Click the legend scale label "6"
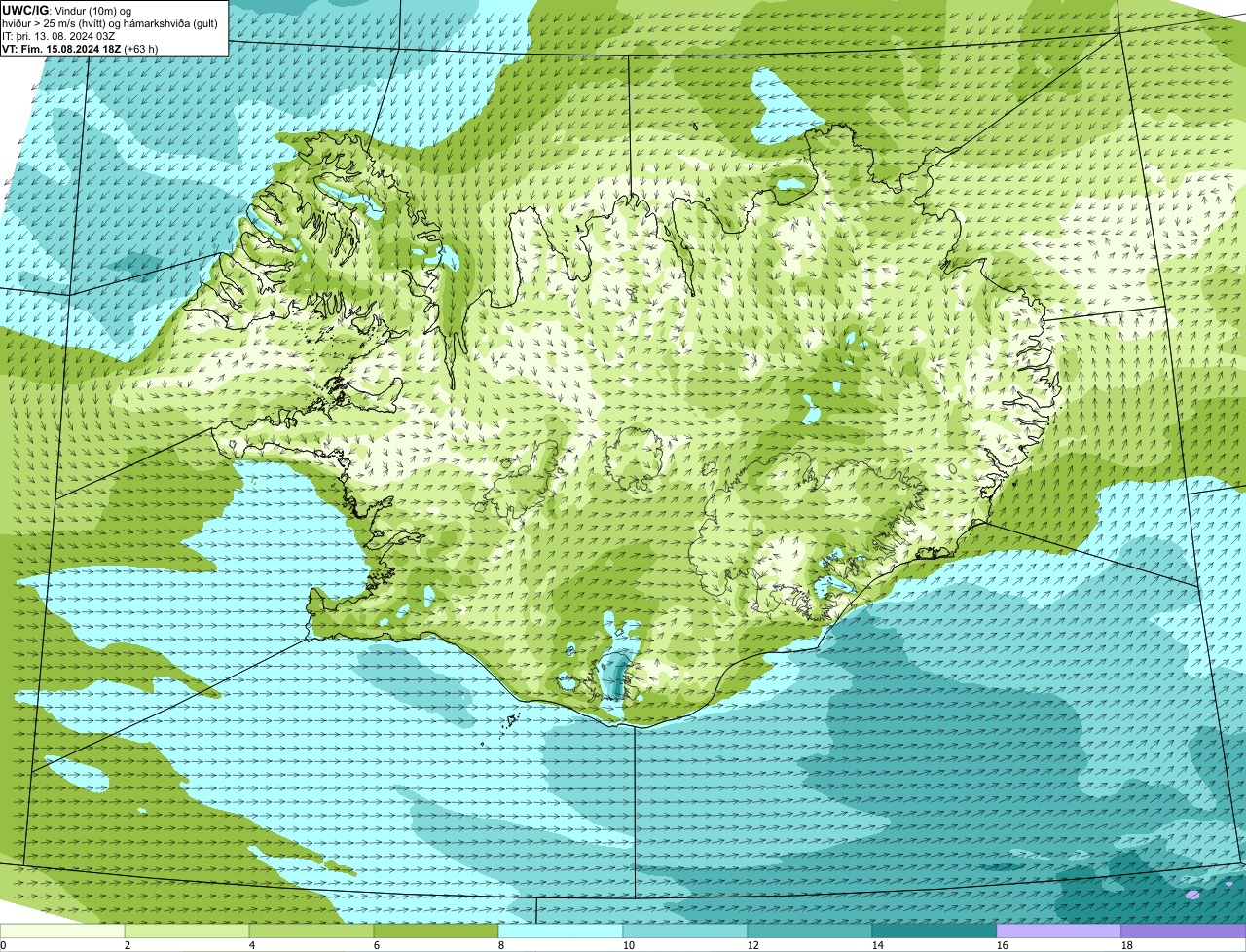Screen dimensions: 1246x952 pos(377,945)
